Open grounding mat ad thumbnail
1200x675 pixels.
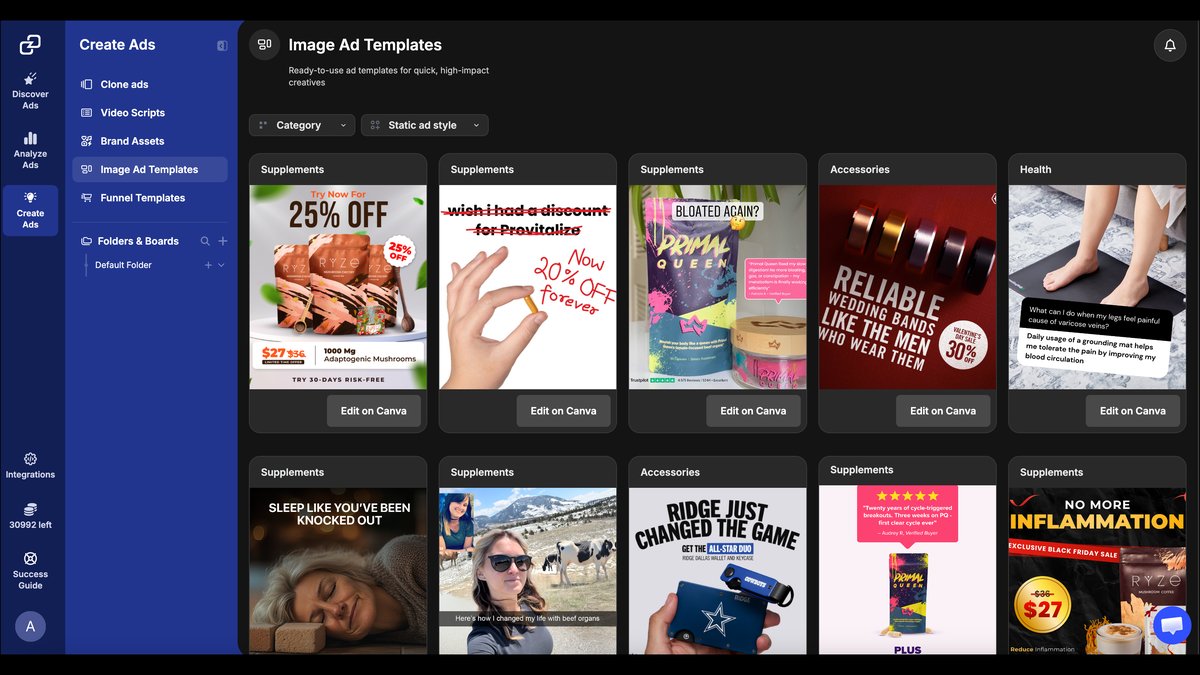pyautogui.click(x=1097, y=287)
